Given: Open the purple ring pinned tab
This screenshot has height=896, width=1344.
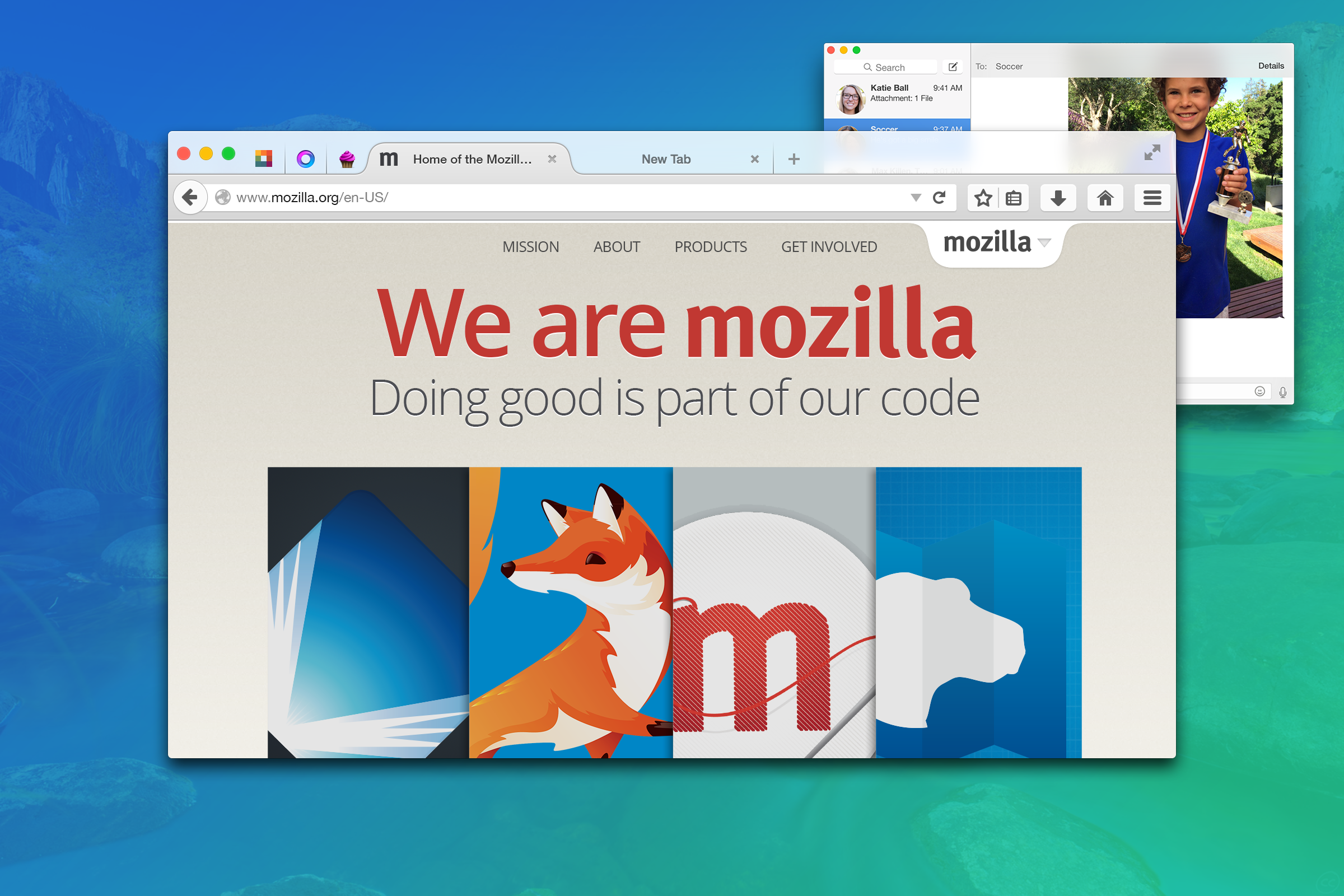Looking at the screenshot, I should point(306,158).
